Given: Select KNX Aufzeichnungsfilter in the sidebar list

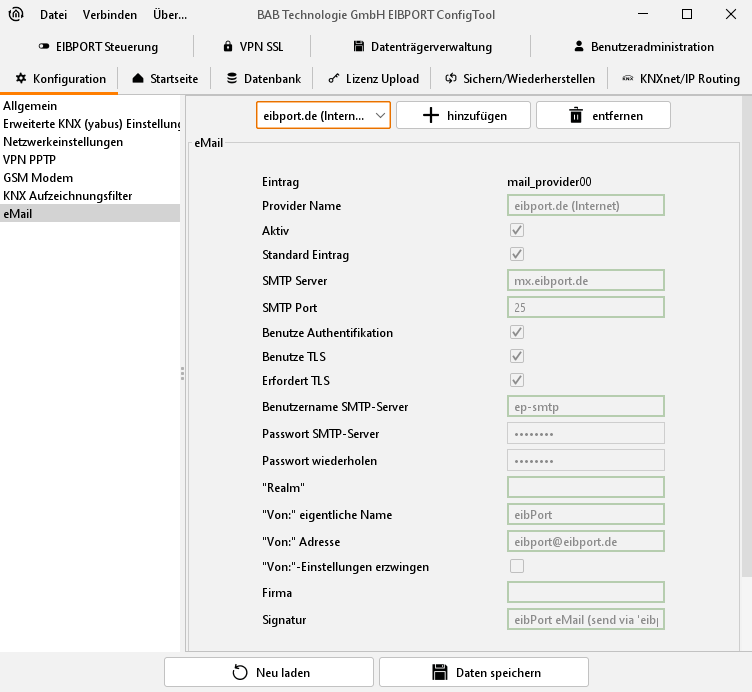Looking at the screenshot, I should point(68,196).
